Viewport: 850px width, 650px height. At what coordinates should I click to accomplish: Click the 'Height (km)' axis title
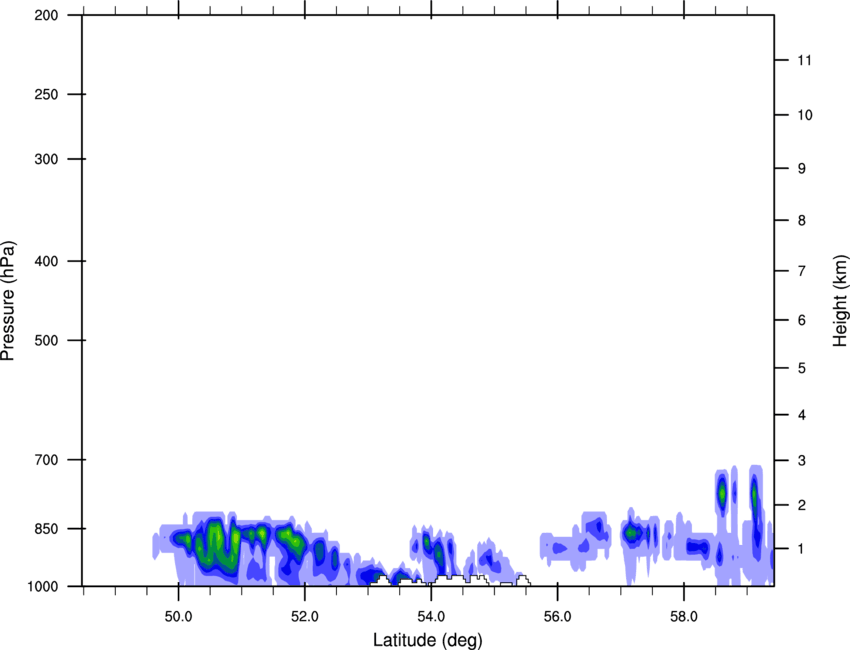pyautogui.click(x=840, y=301)
